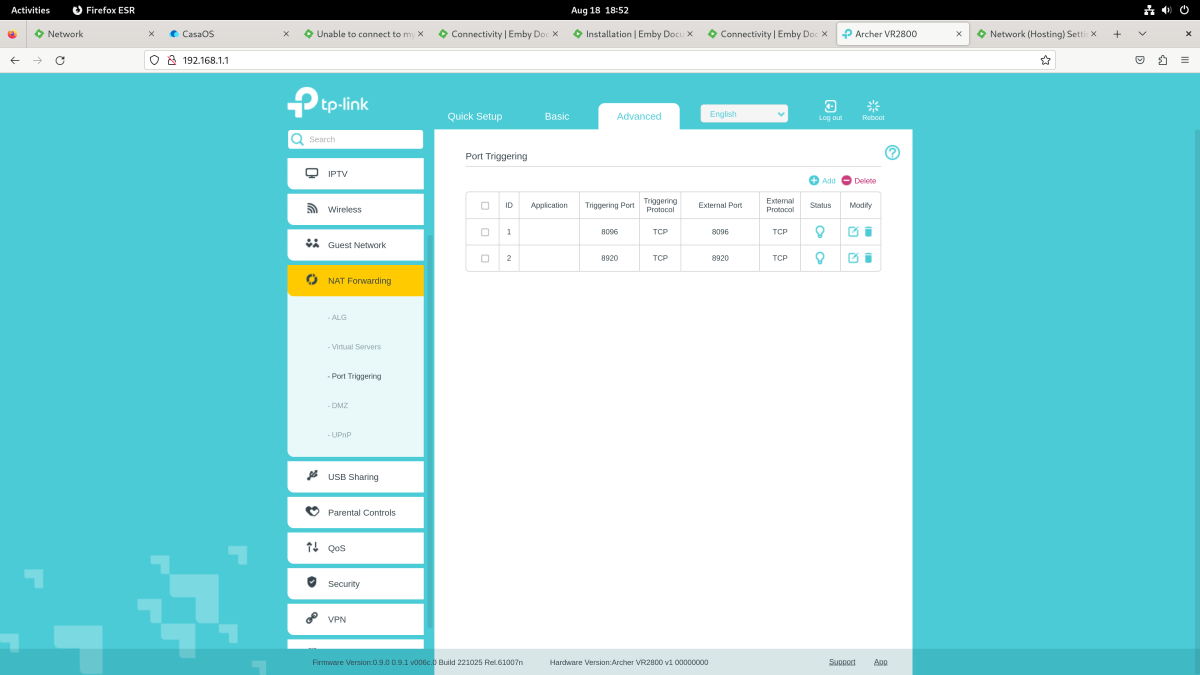1200x675 pixels.
Task: Open the Support link in the footer
Action: point(842,661)
